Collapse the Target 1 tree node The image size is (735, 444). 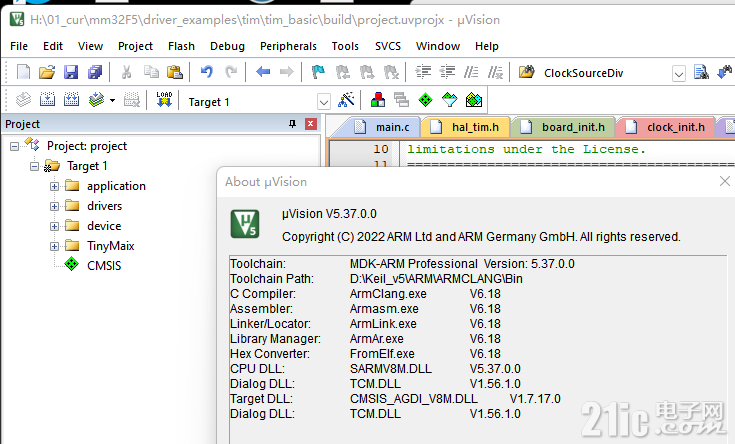pos(34,166)
